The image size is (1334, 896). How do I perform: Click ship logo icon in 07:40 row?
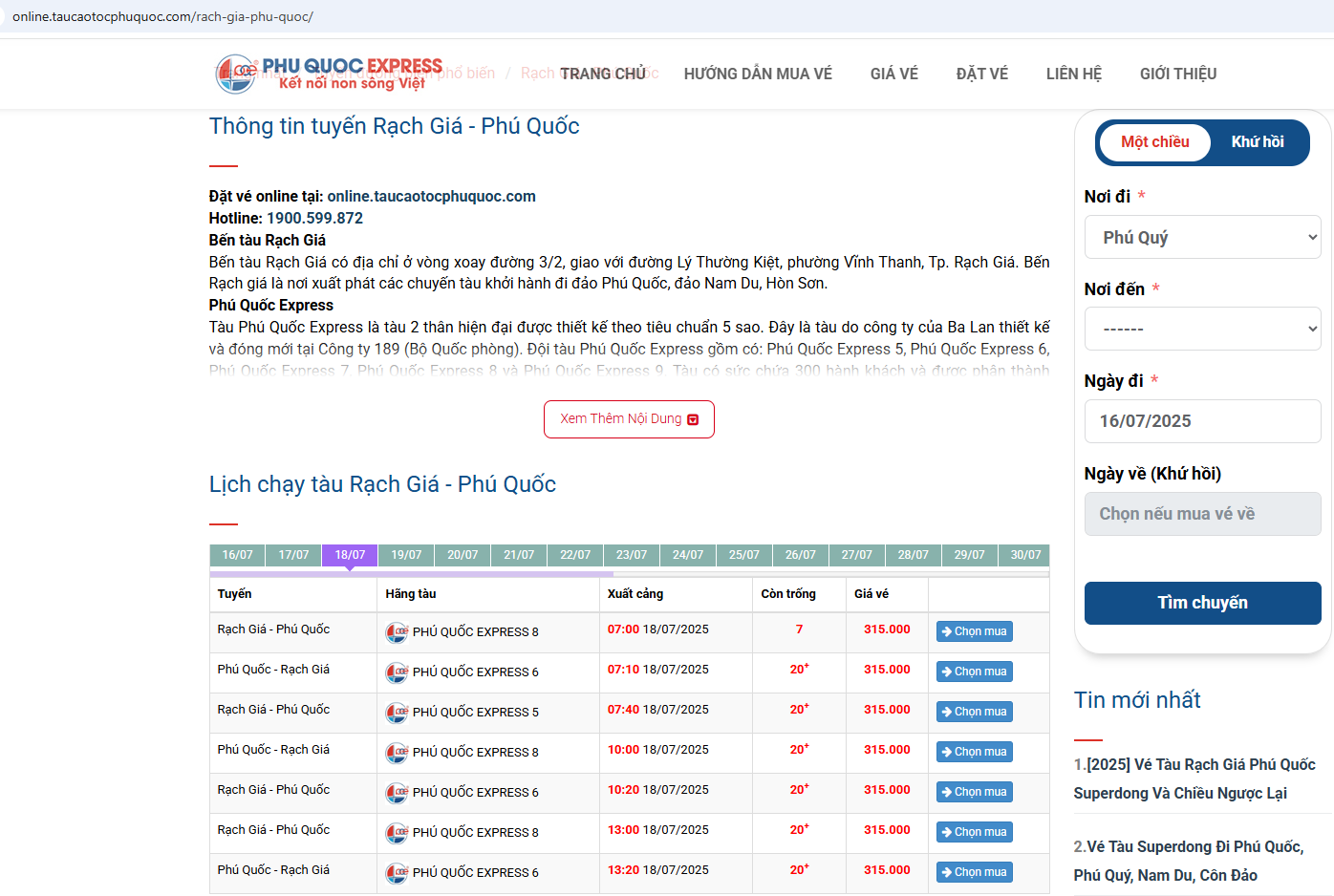tap(397, 713)
